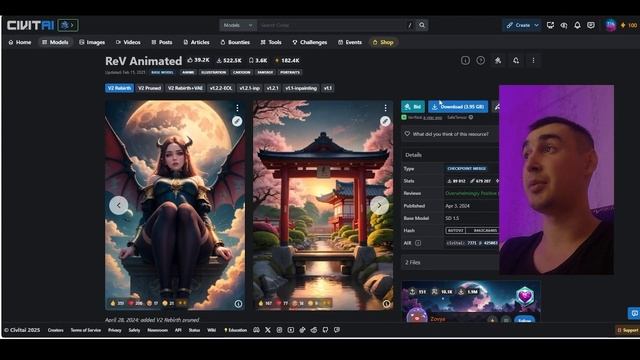
Task: Click the Buzz balance showing 100
Action: point(629,25)
